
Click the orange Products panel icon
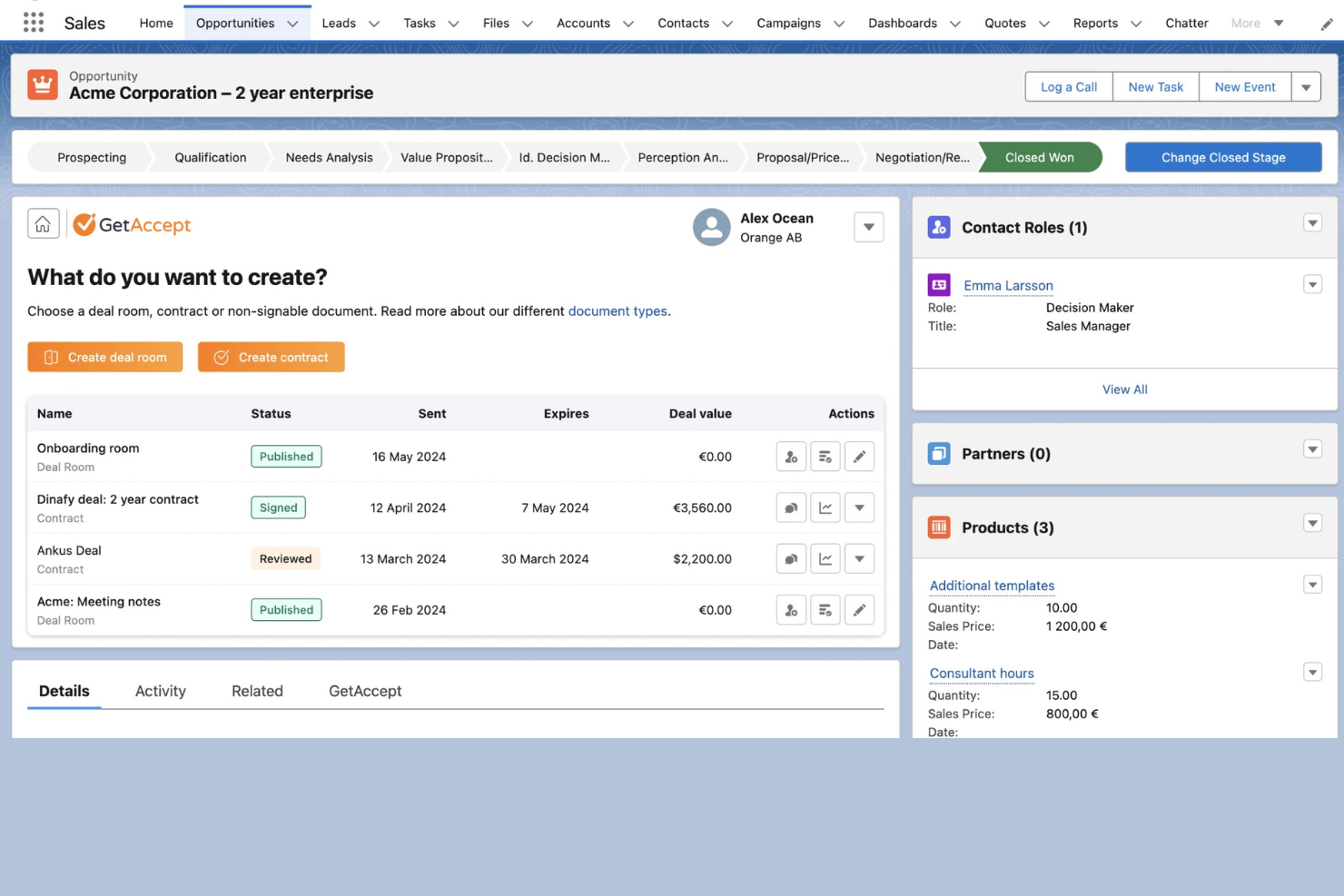pyautogui.click(x=938, y=527)
